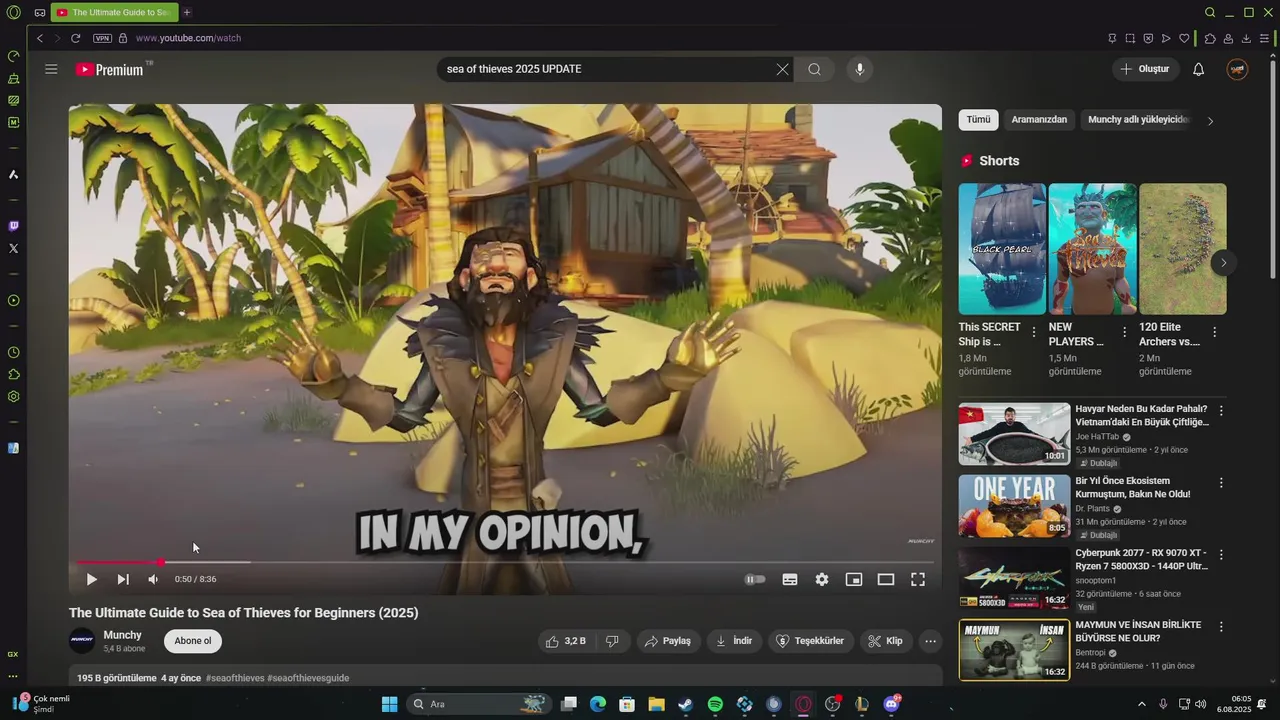
Task: Open Spotify from the Windows taskbar
Action: tap(715, 704)
